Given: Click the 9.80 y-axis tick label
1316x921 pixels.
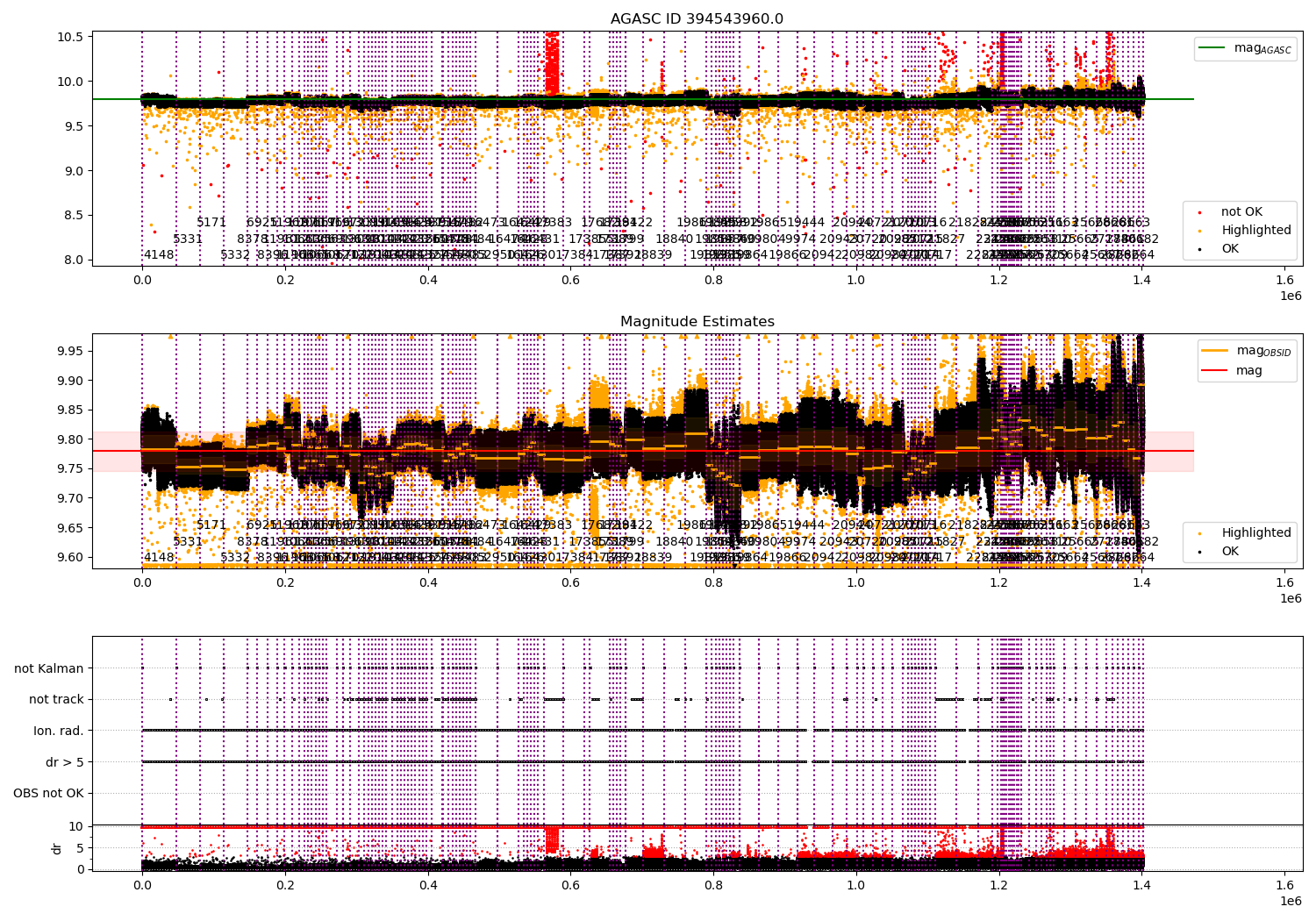Looking at the screenshot, I should (70, 439).
